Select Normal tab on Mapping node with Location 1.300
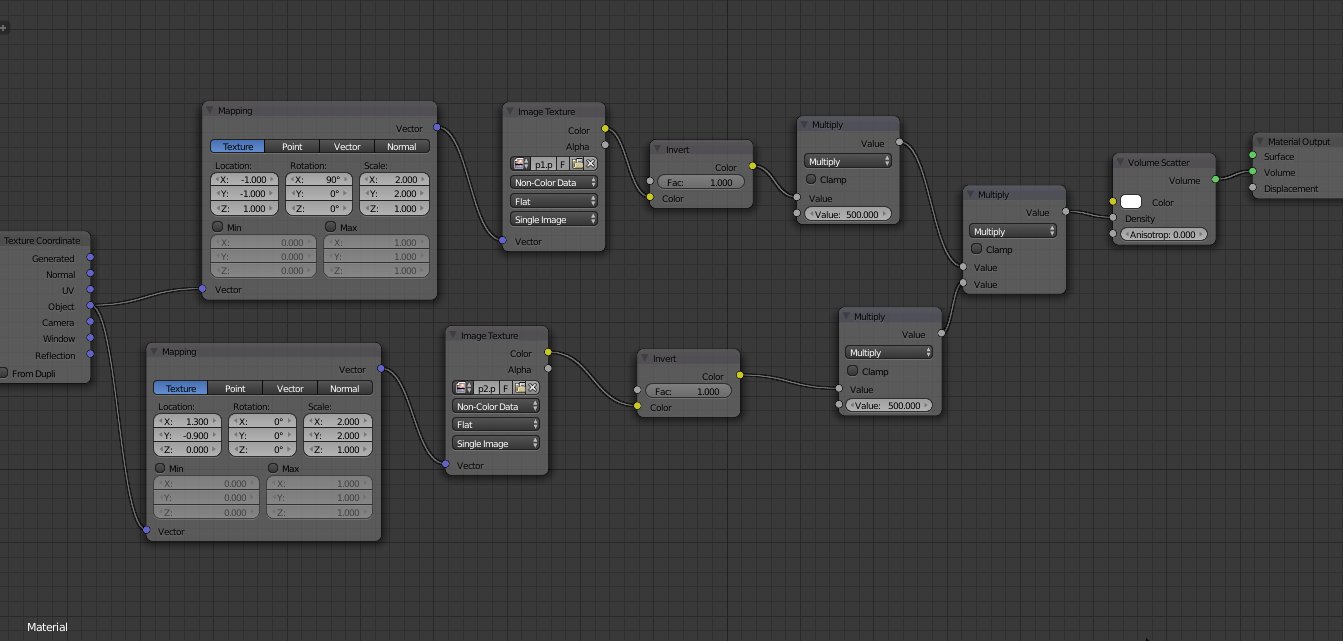1343x641 pixels. (345, 388)
